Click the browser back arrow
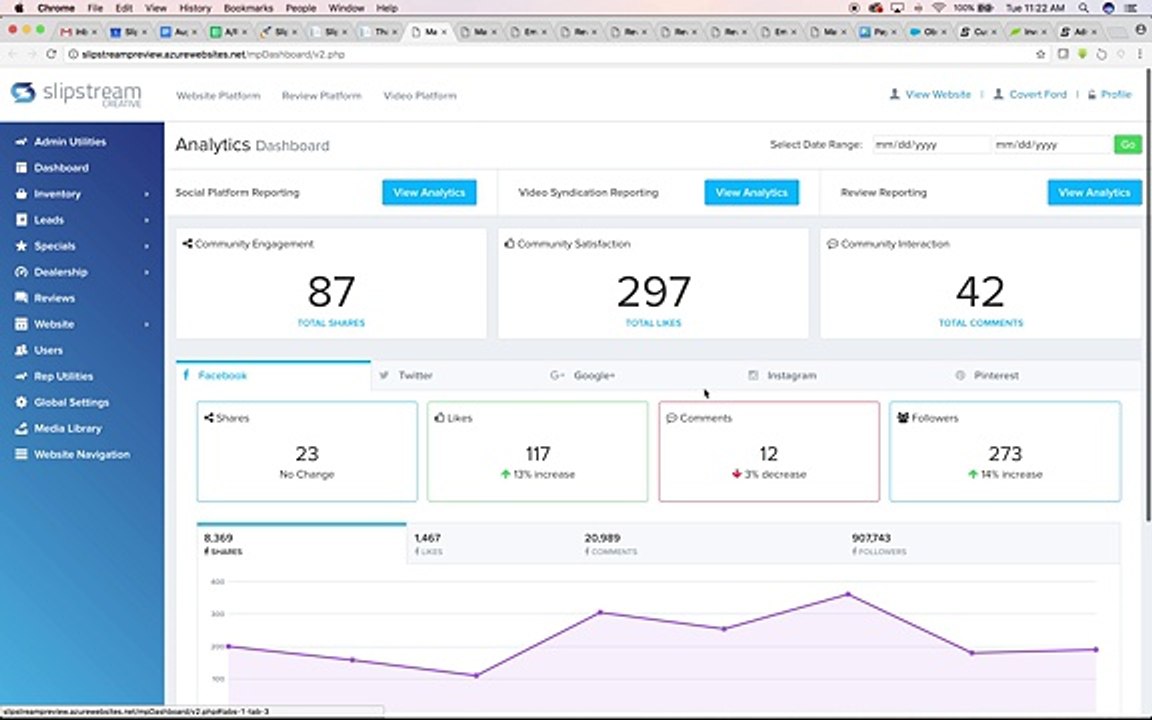 [12, 54]
